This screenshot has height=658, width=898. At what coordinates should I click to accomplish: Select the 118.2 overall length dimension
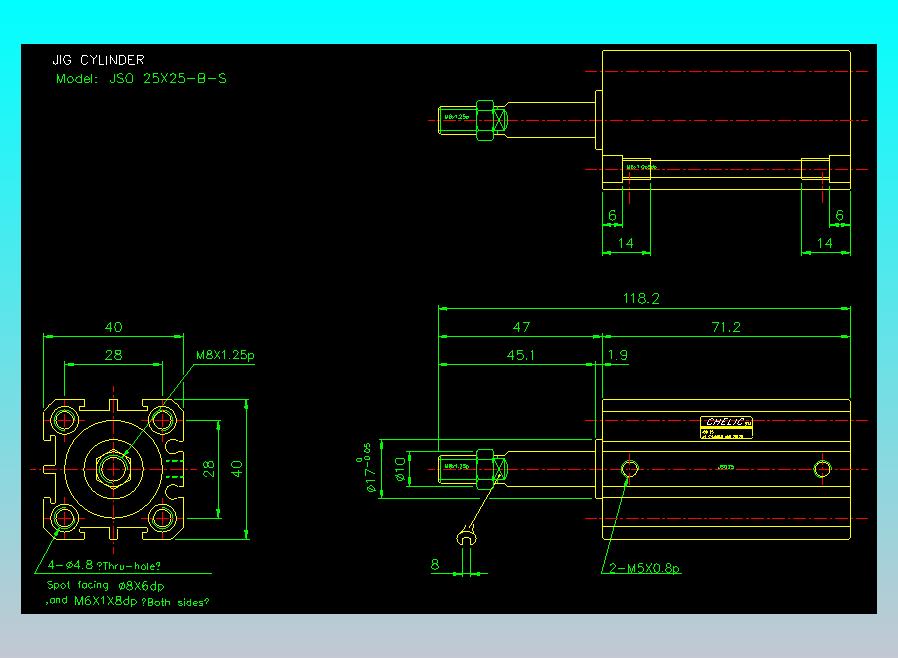click(641, 298)
